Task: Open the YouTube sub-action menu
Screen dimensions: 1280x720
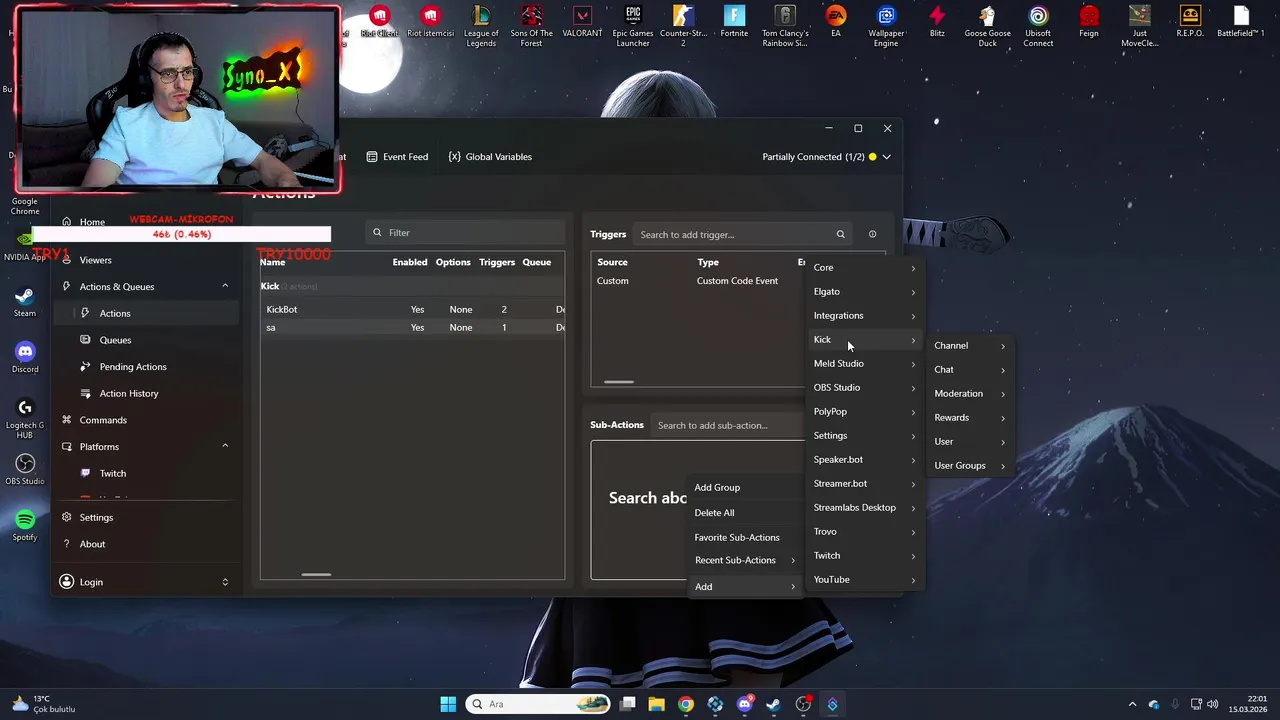Action: 864,580
